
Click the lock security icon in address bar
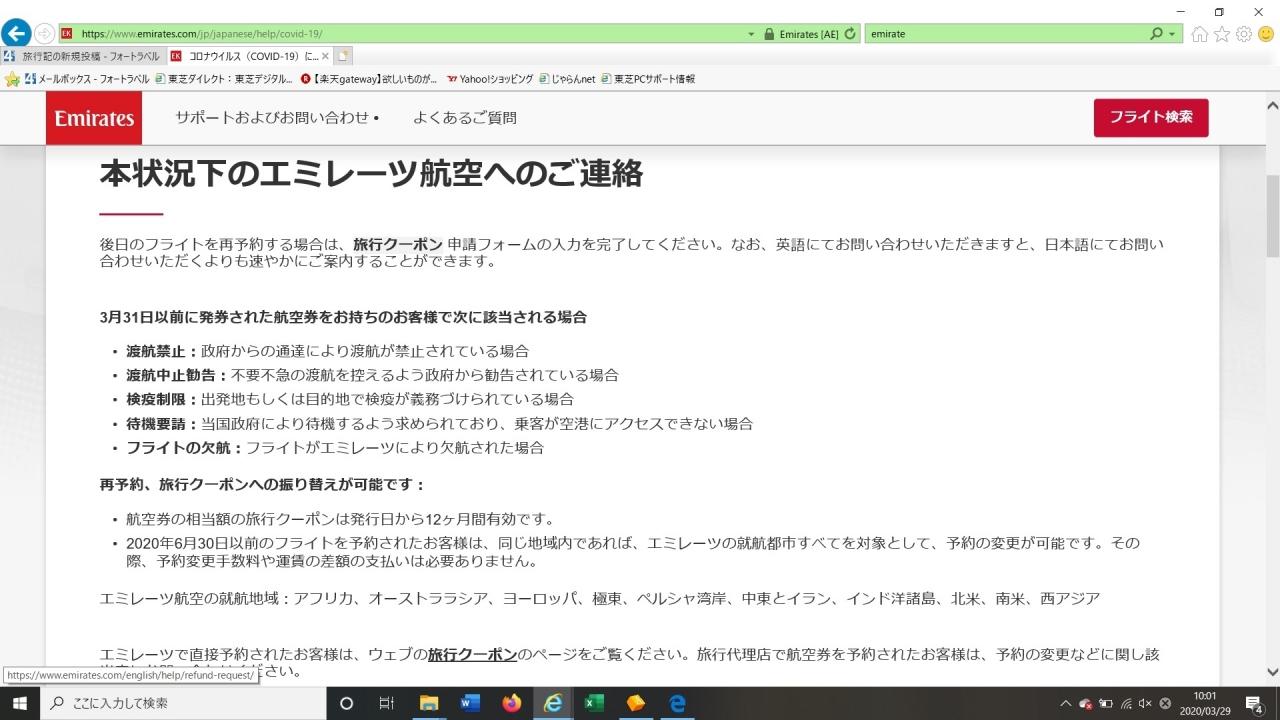pos(768,33)
